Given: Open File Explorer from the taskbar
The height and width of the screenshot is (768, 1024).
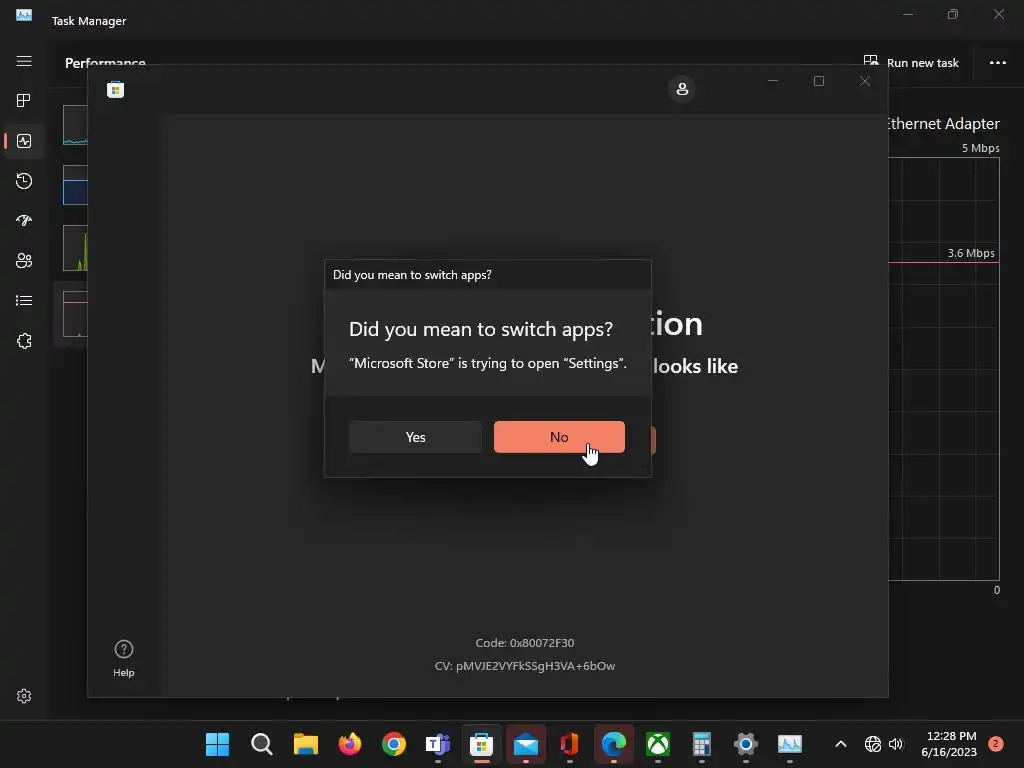Looking at the screenshot, I should (x=306, y=744).
